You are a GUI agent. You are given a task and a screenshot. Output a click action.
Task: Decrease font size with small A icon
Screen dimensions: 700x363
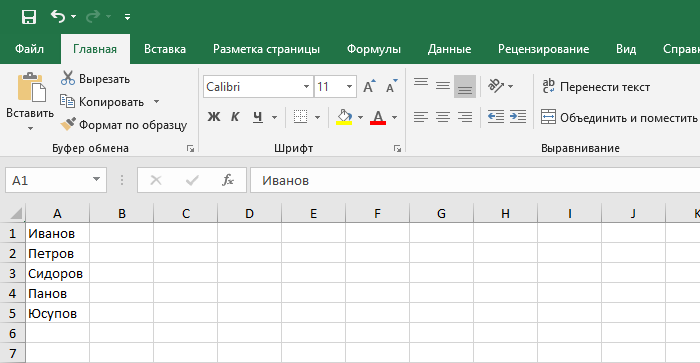tap(391, 86)
